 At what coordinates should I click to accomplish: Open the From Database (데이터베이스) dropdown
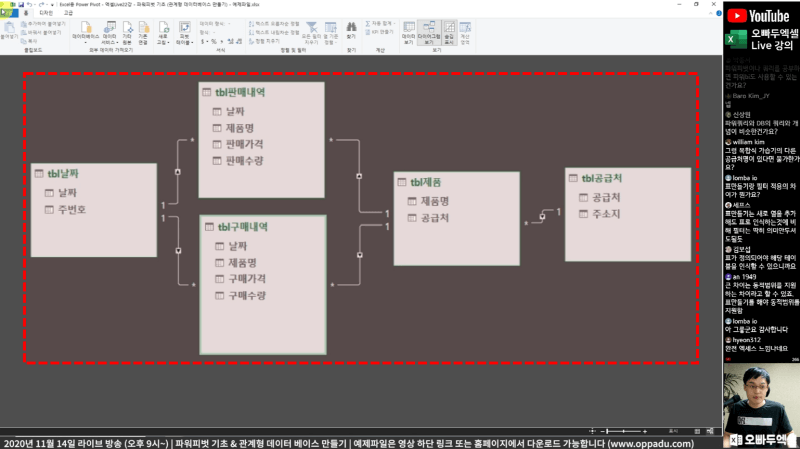point(85,33)
